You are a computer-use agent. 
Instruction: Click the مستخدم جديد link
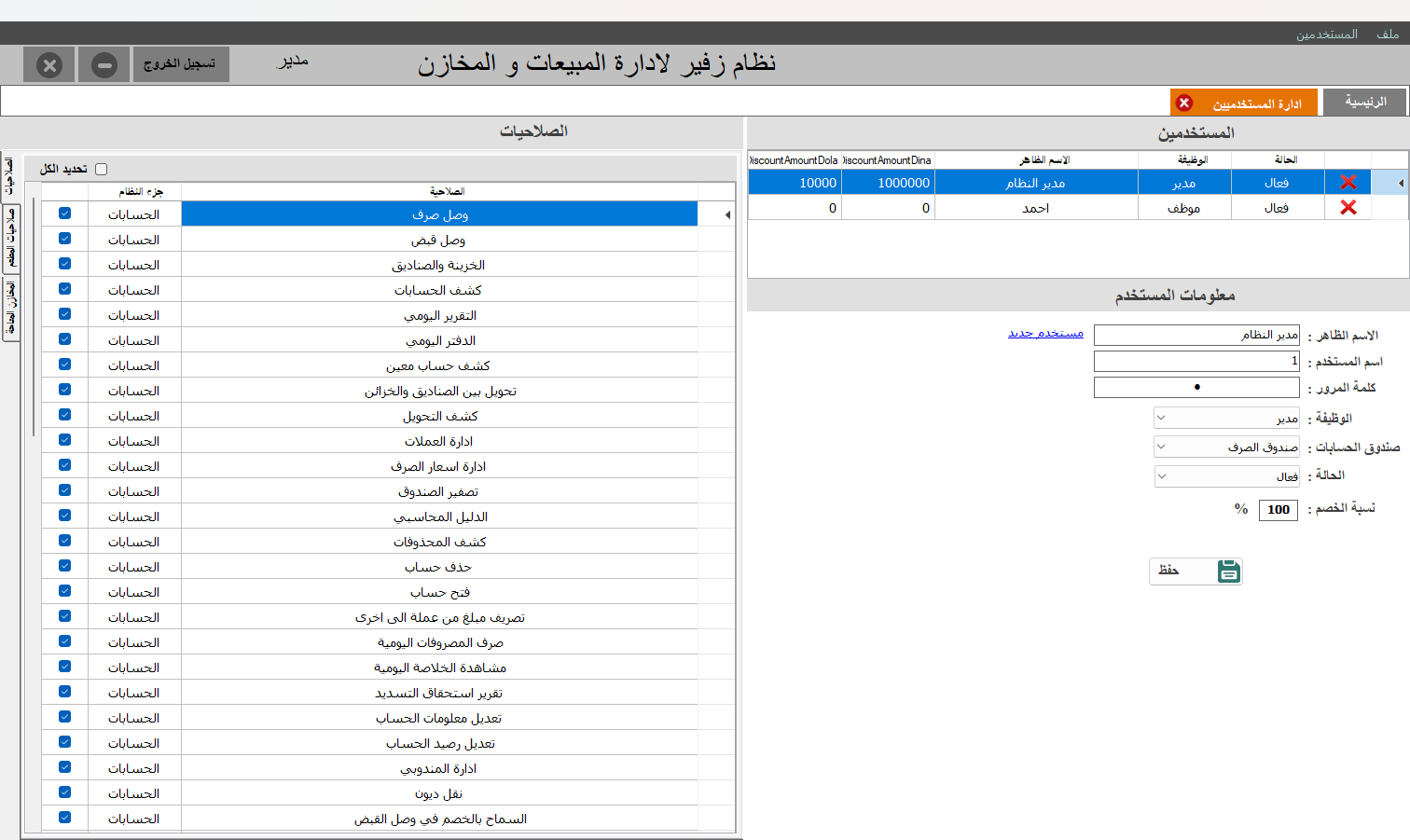pyautogui.click(x=1045, y=333)
